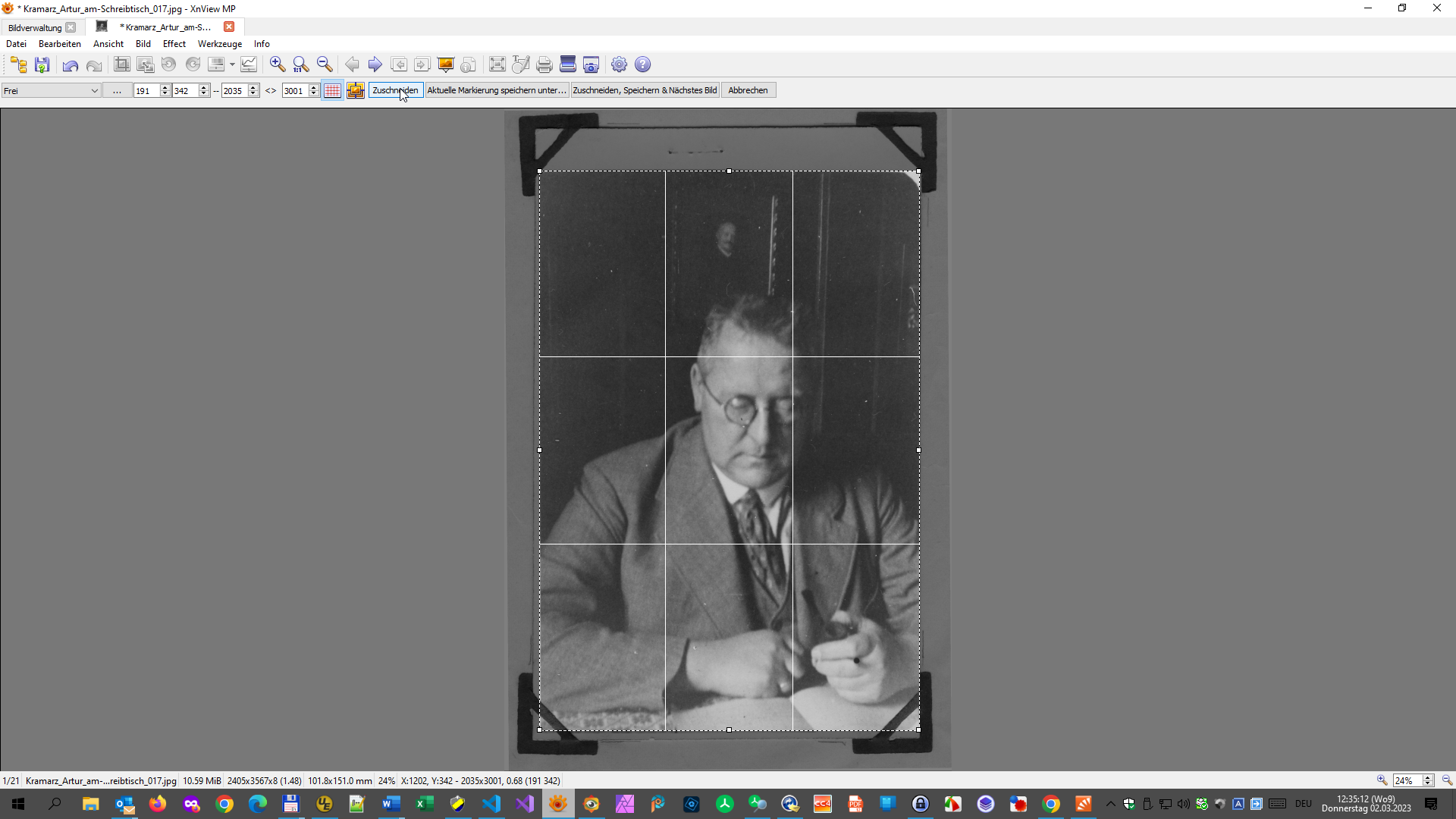The height and width of the screenshot is (819, 1456).
Task: Click the width/height swap arrows
Action: [271, 90]
